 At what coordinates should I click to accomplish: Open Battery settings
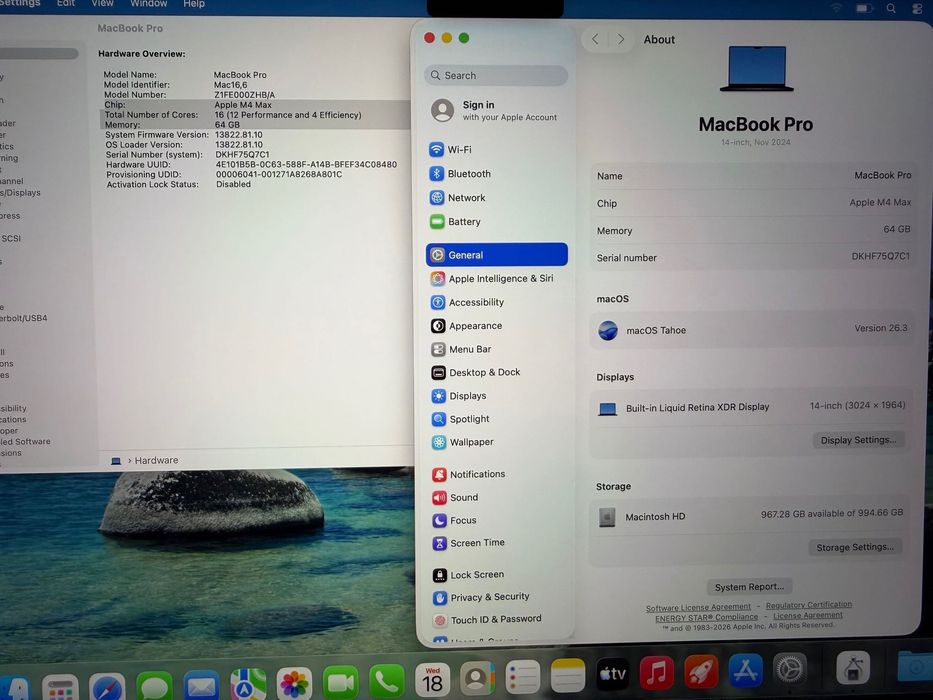496,221
